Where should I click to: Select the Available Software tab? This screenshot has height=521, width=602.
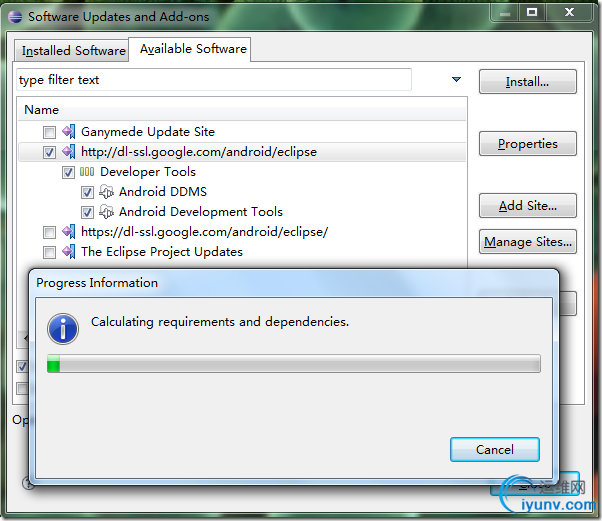(x=190, y=49)
